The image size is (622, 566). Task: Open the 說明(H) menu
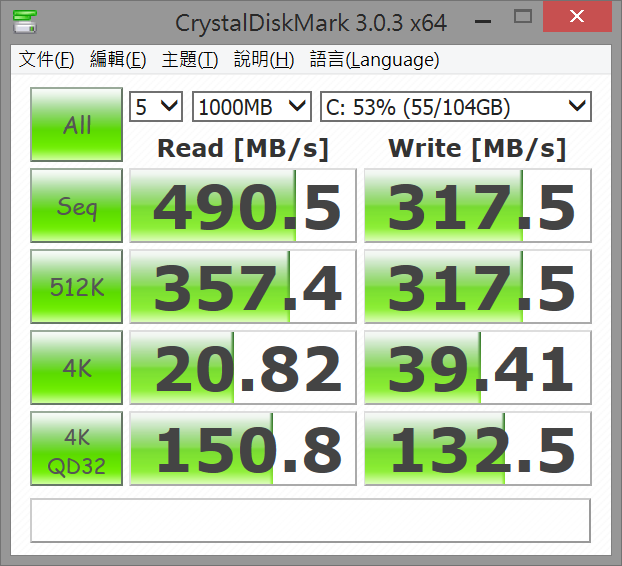tap(264, 59)
